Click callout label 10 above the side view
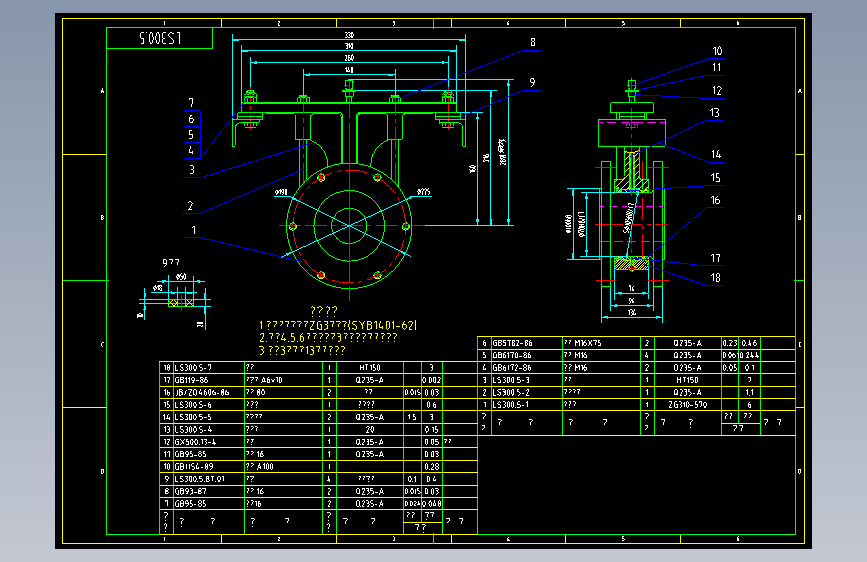This screenshot has width=867, height=562. point(717,51)
